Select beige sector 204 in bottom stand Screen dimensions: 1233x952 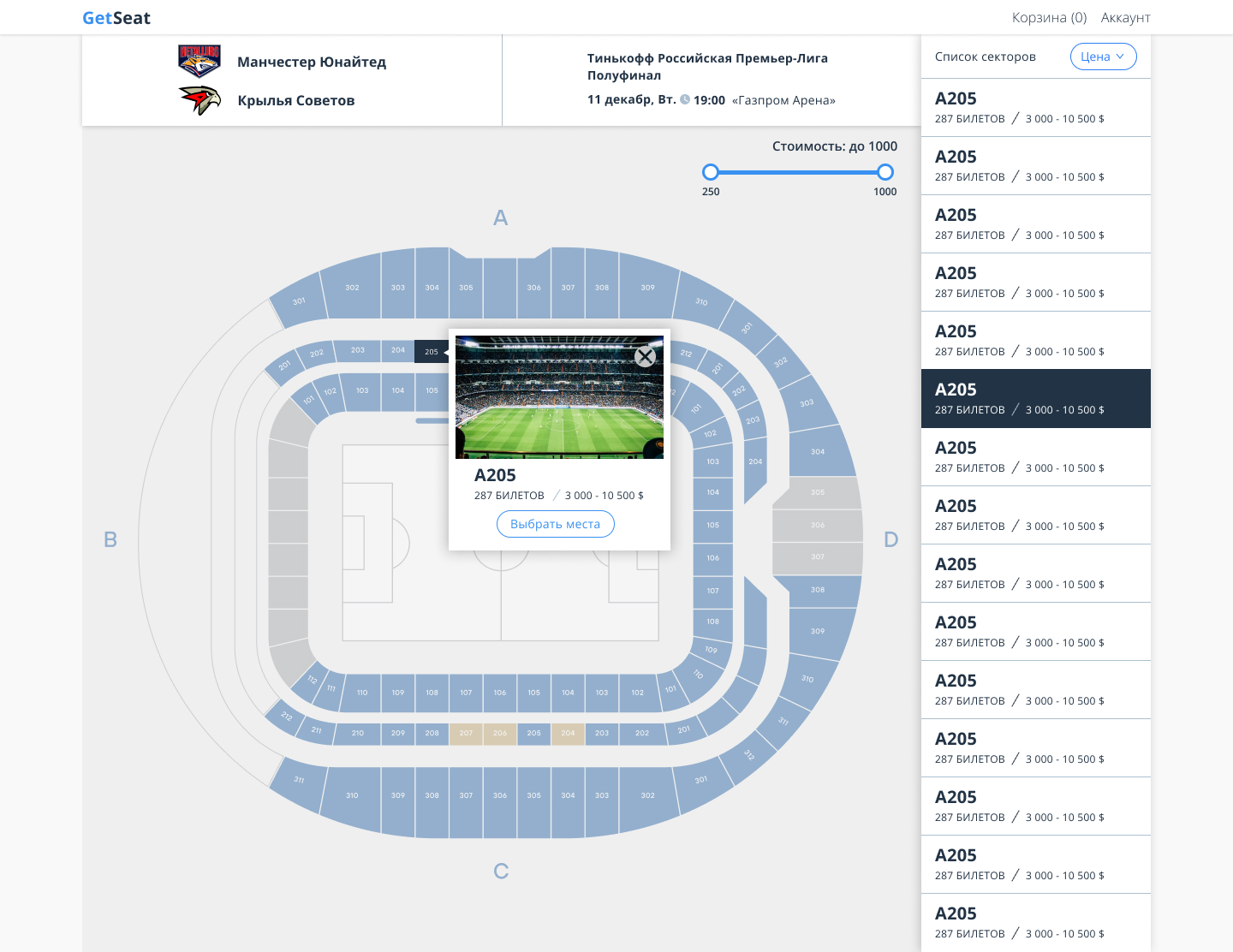tap(568, 734)
